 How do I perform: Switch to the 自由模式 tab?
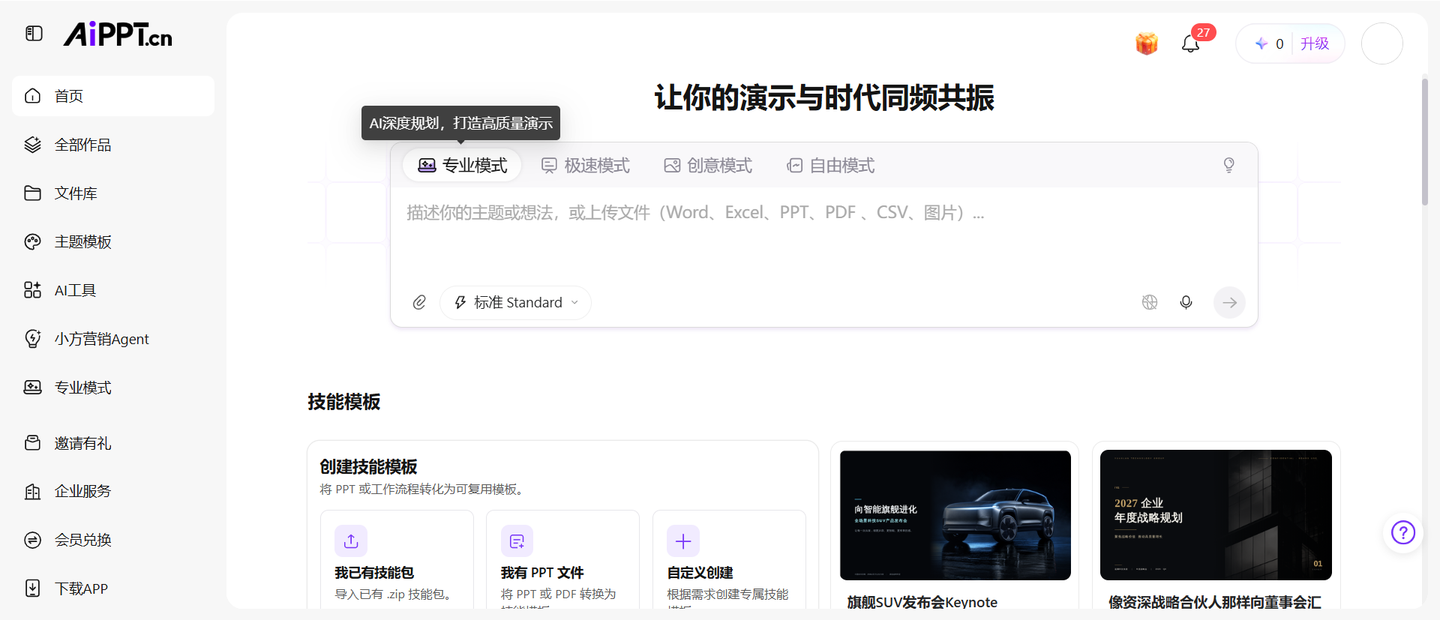(x=830, y=166)
